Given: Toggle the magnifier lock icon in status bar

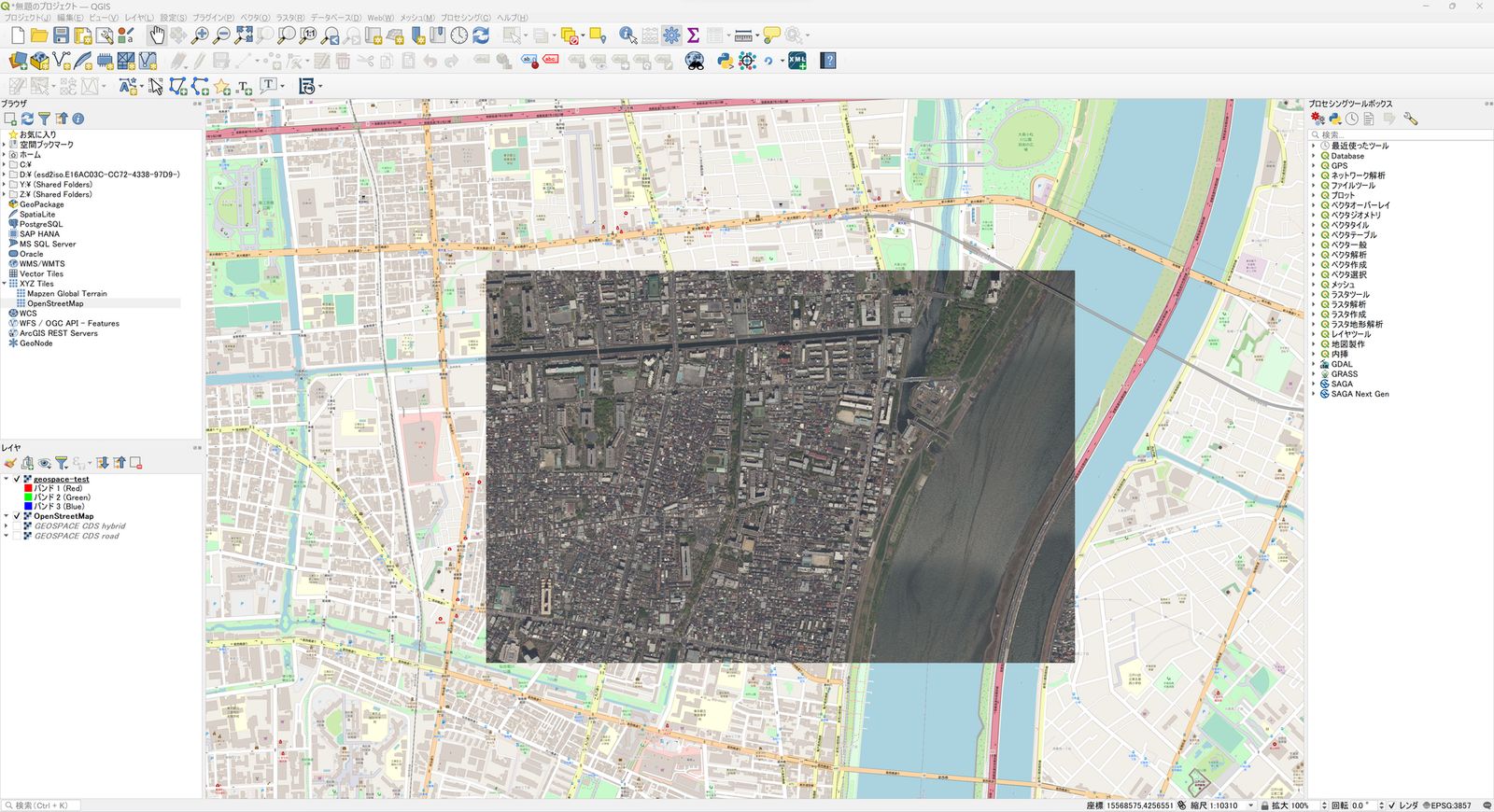Looking at the screenshot, I should click(x=1264, y=805).
